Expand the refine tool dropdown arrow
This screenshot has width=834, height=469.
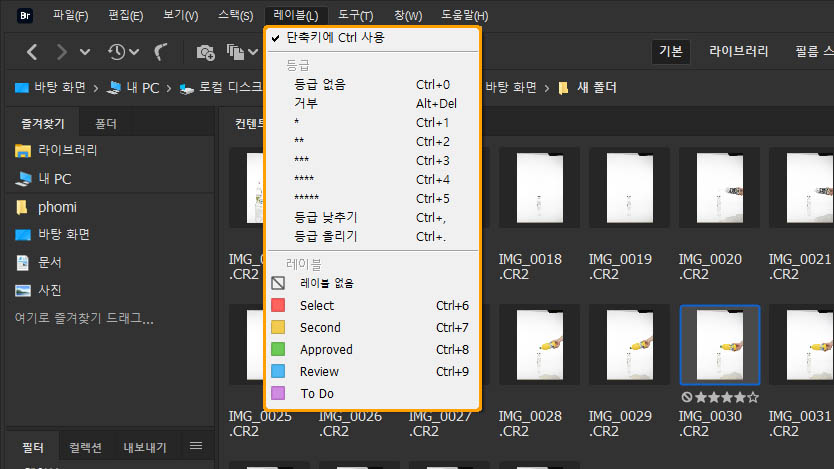tap(253, 52)
